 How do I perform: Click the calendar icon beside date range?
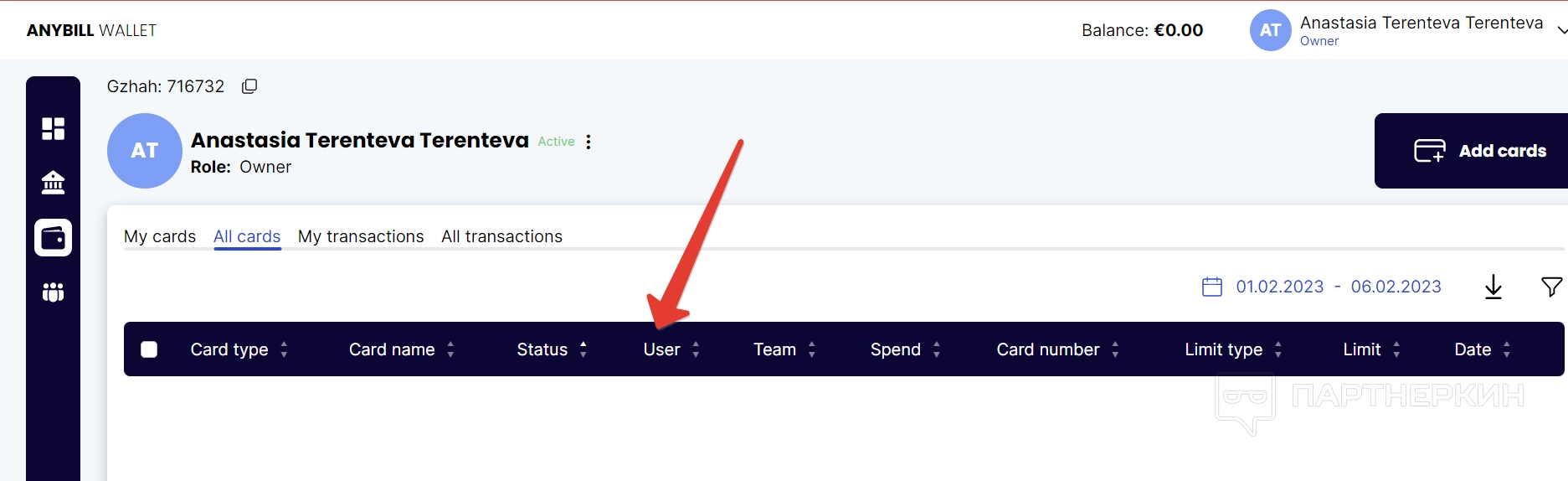click(1211, 287)
